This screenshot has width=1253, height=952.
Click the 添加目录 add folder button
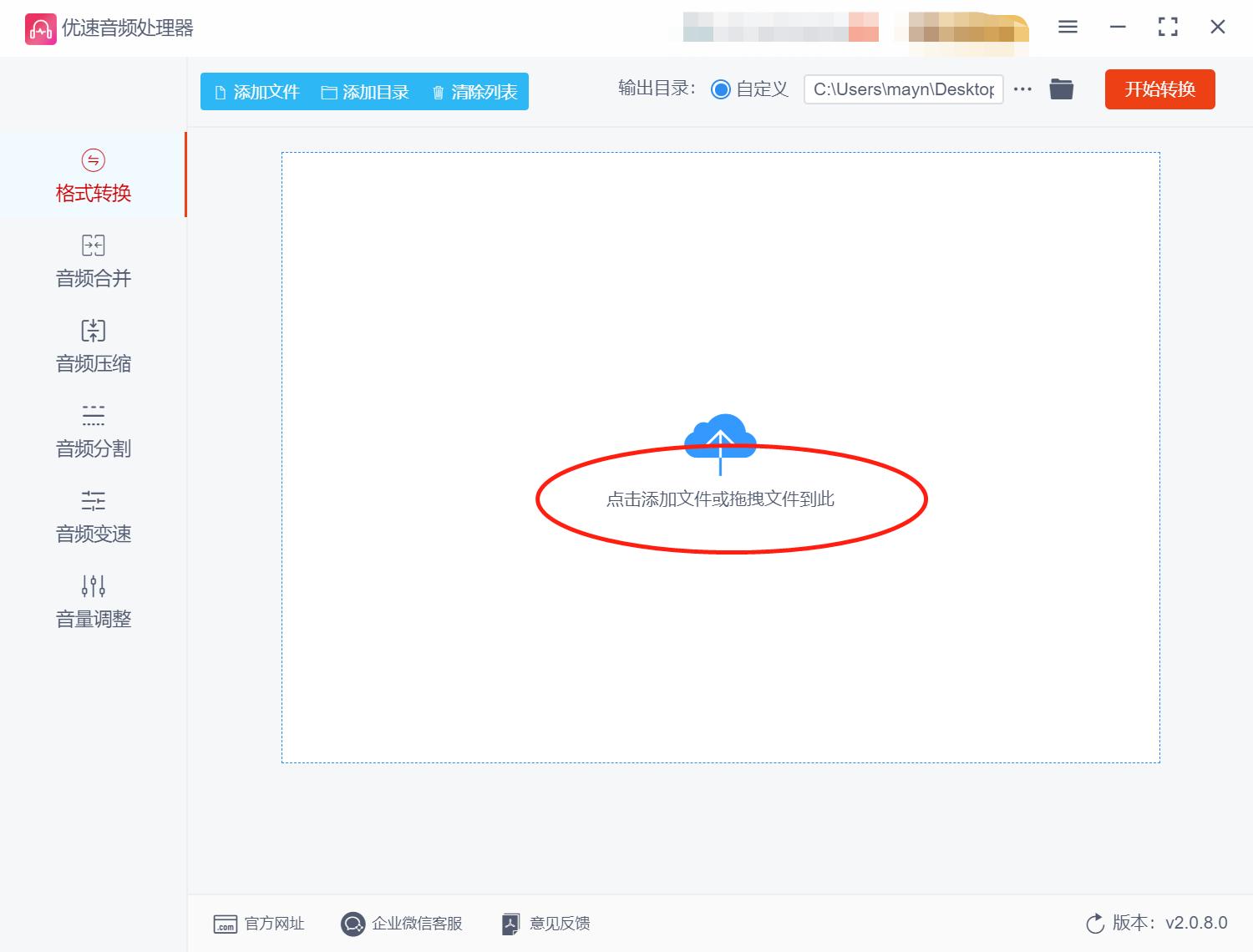coord(366,92)
